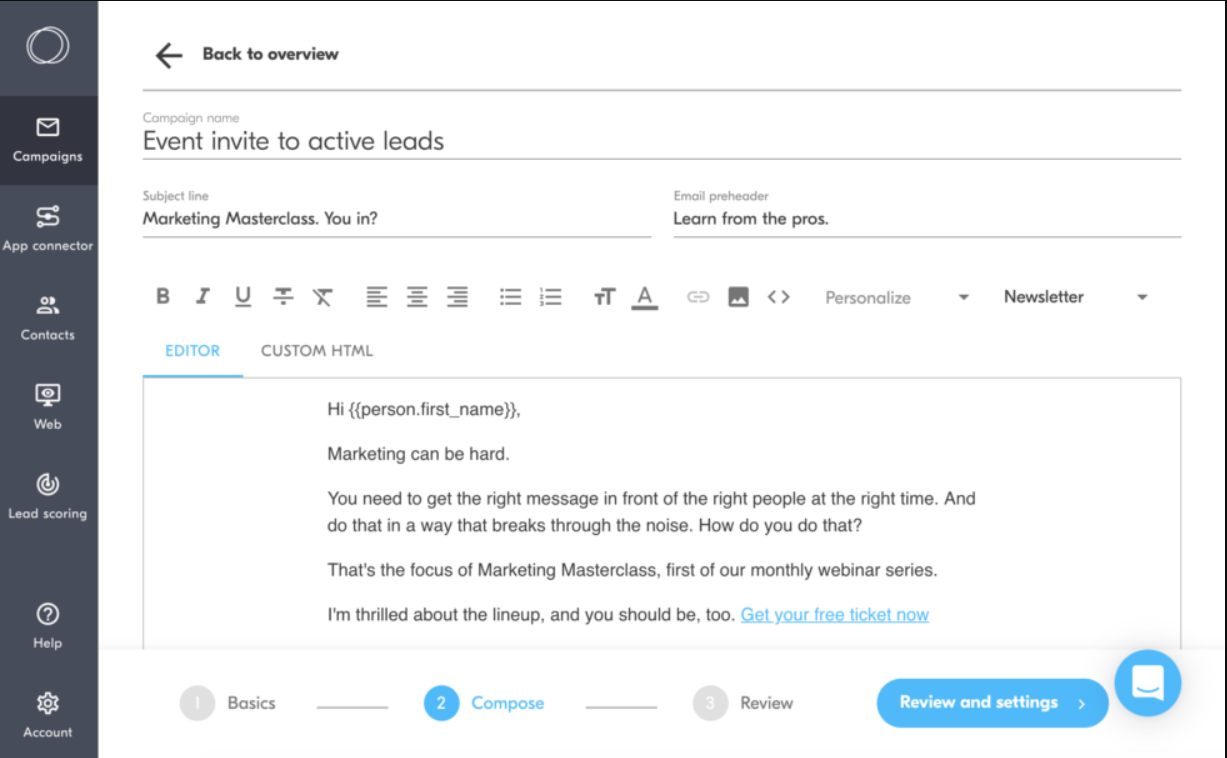Insert an image into the email body
Viewport: 1227px width, 758px height.
click(x=738, y=296)
